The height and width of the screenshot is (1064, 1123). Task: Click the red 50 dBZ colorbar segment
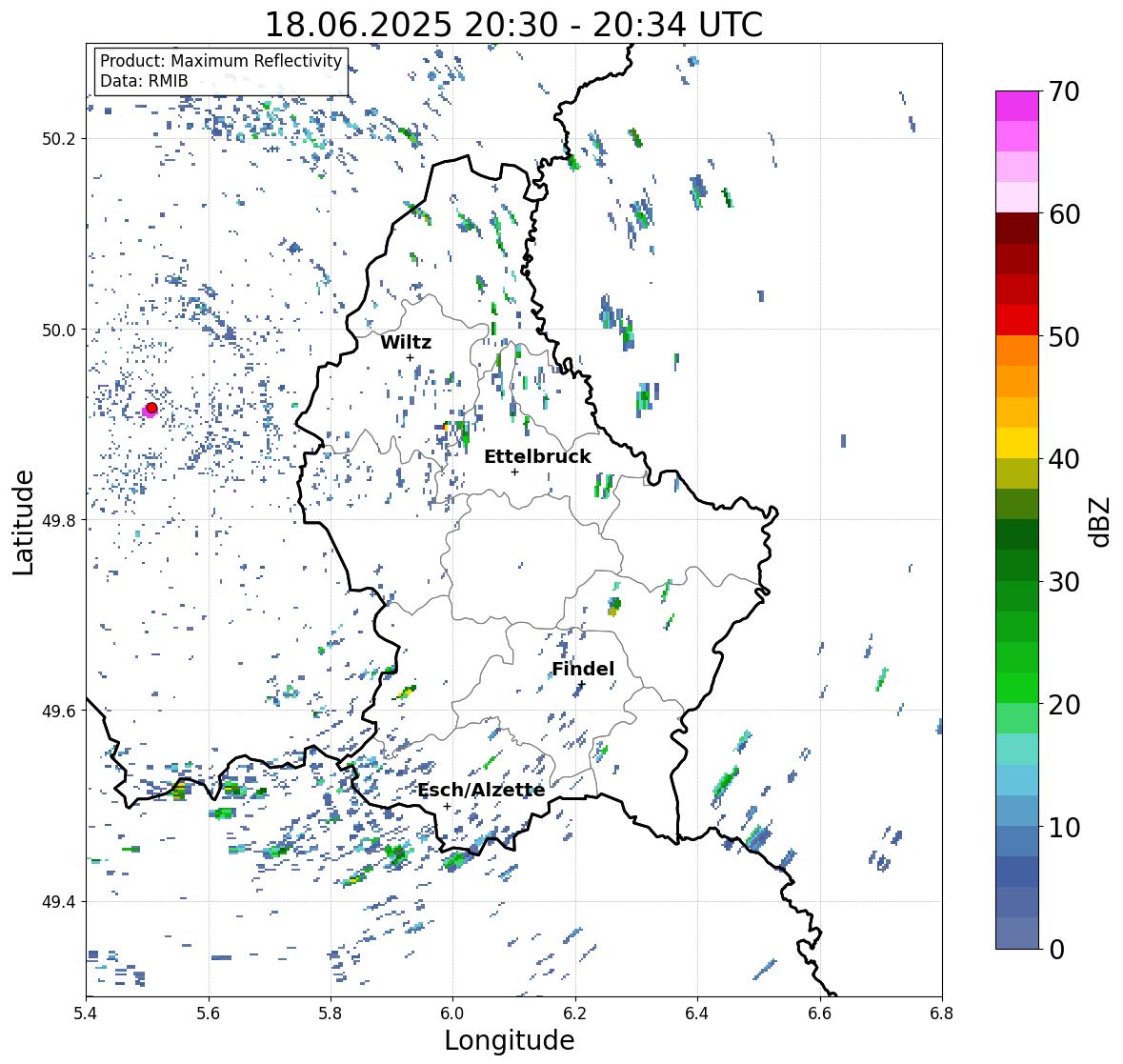coord(1017,320)
